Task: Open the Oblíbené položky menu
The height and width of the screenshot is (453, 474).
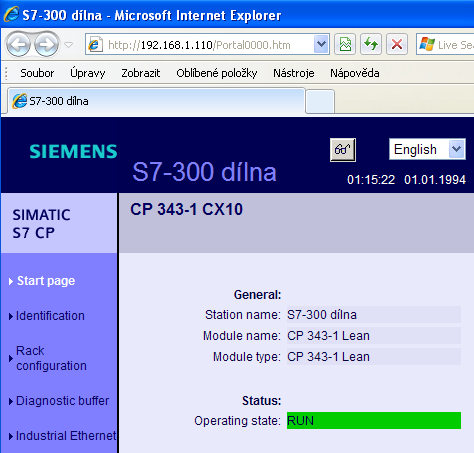Action: (x=217, y=73)
